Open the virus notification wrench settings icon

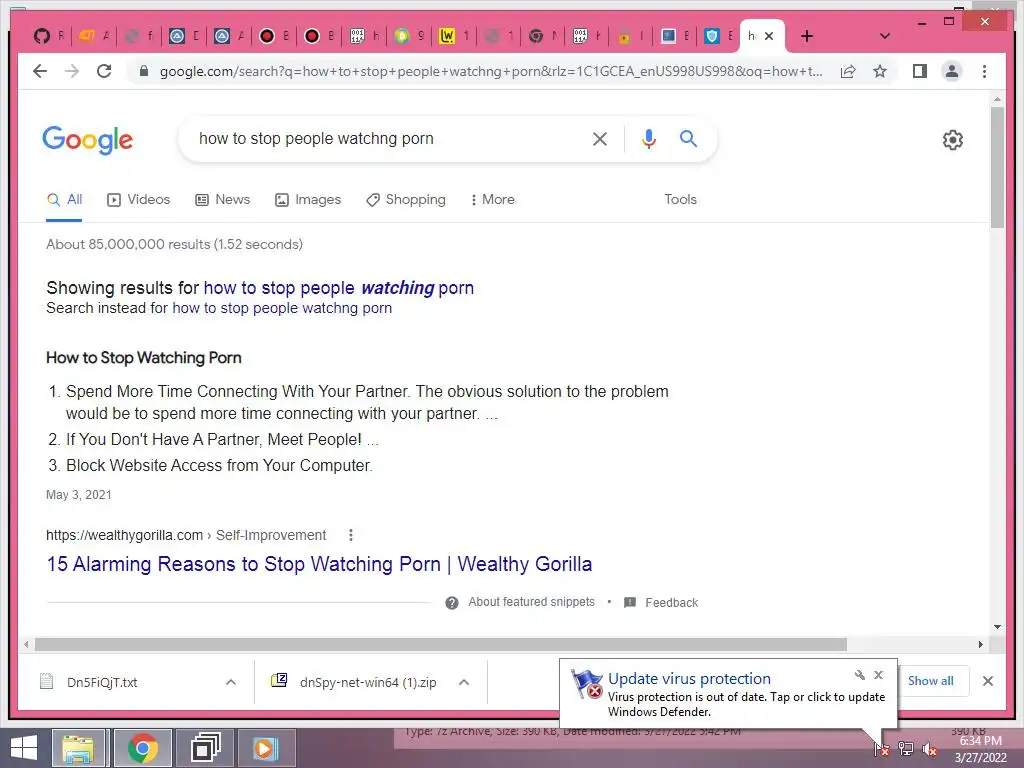(x=859, y=675)
